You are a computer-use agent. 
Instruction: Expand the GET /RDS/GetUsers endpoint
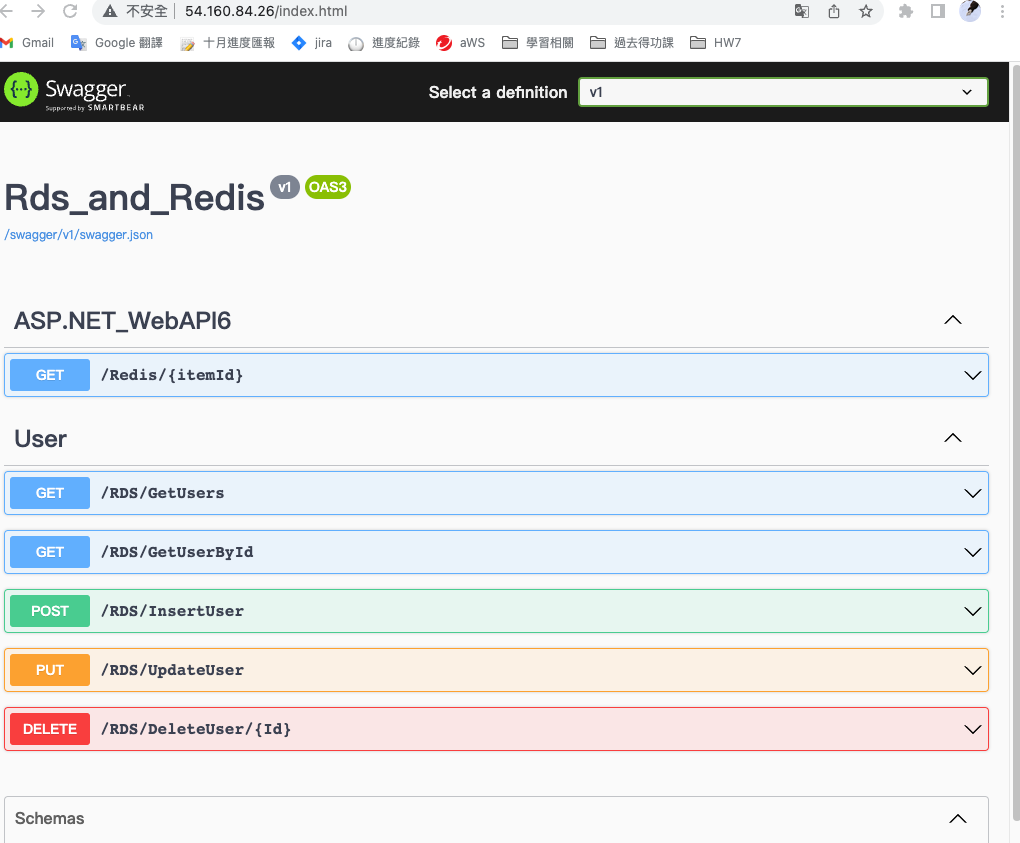(497, 493)
